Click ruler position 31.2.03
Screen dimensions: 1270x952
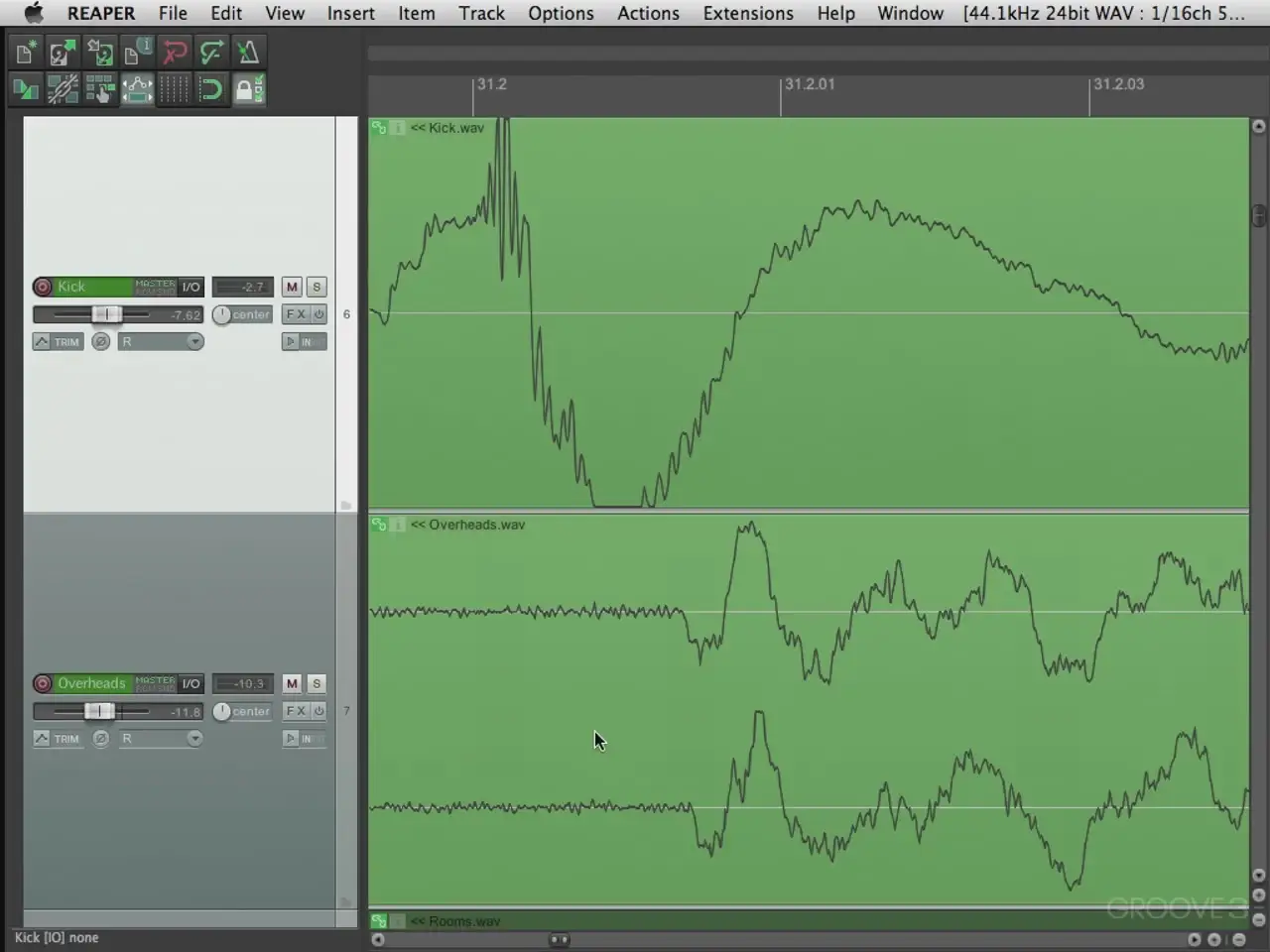click(x=1118, y=84)
